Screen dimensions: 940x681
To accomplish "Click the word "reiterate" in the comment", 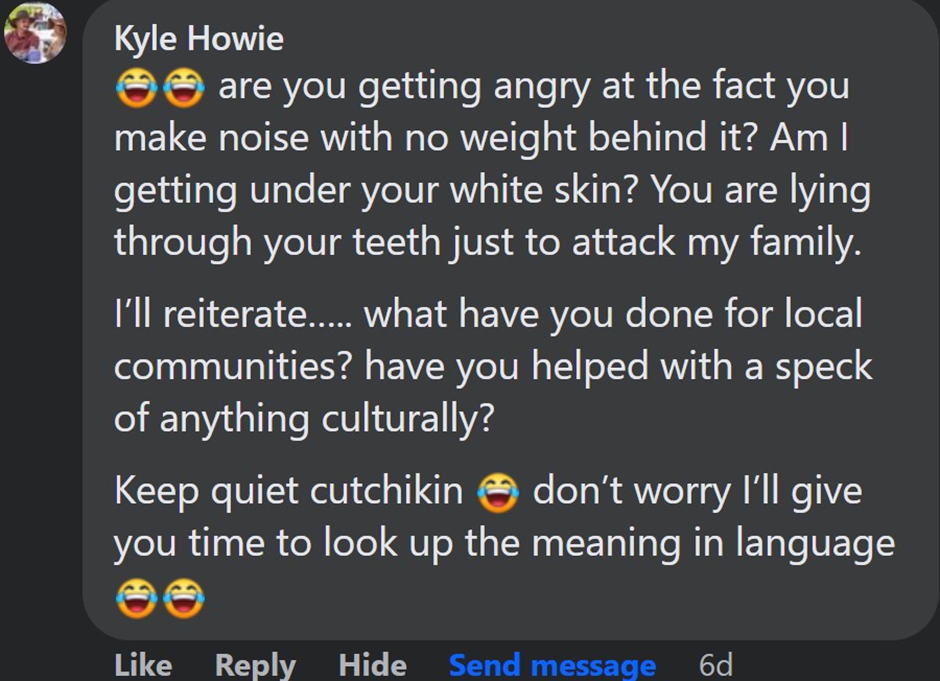I will pyautogui.click(x=238, y=316).
